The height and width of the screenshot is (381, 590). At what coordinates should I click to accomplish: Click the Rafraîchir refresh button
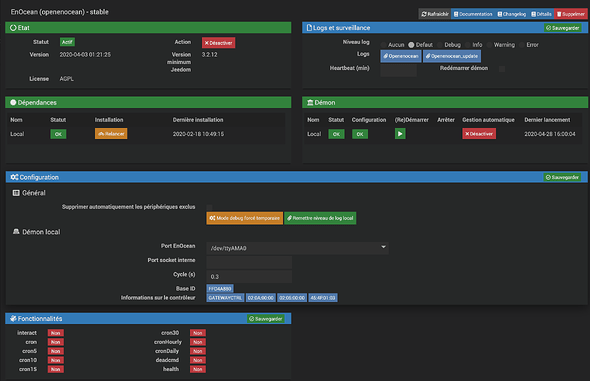(x=435, y=14)
